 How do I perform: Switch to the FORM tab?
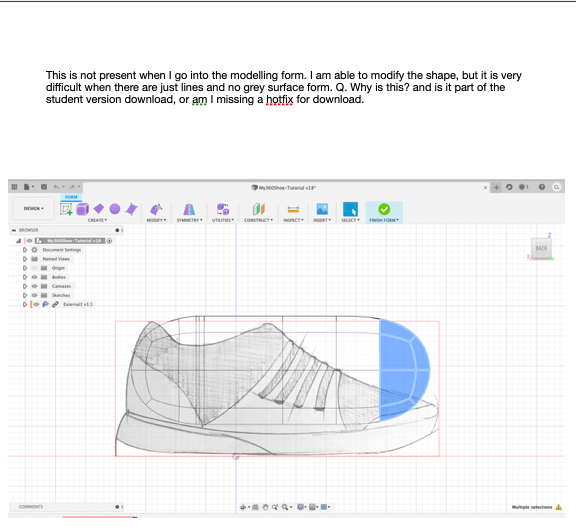[x=71, y=197]
